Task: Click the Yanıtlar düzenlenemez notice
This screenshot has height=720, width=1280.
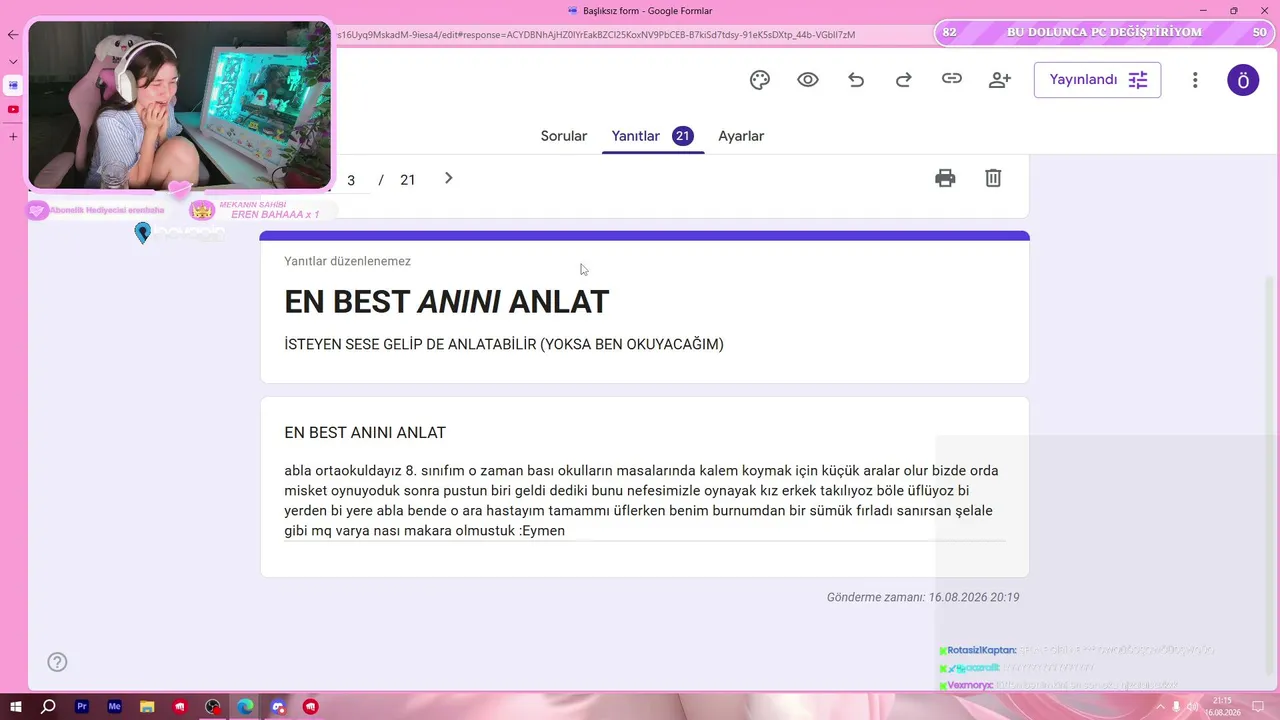Action: pyautogui.click(x=347, y=261)
